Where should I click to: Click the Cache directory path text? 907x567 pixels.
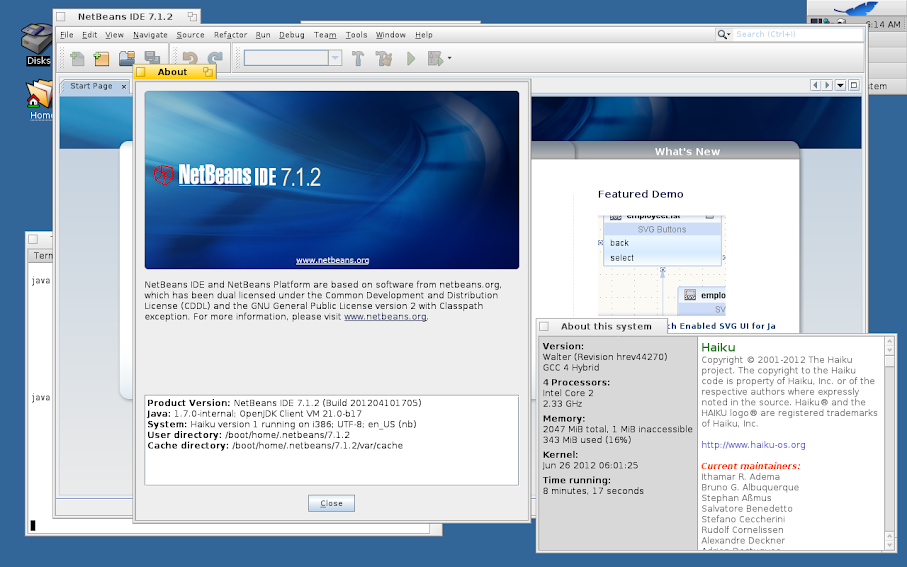tap(318, 446)
